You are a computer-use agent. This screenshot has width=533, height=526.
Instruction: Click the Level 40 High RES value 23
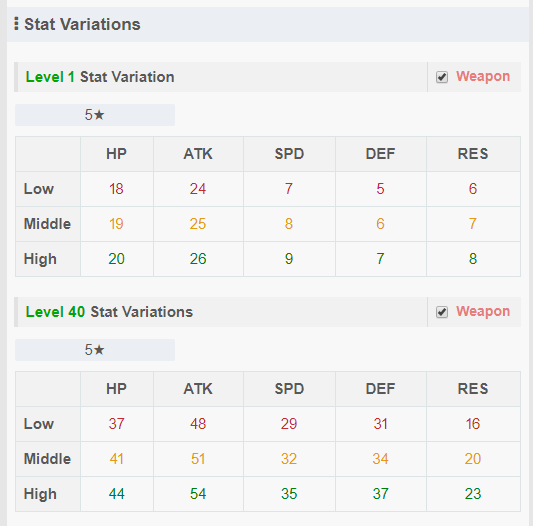(473, 494)
